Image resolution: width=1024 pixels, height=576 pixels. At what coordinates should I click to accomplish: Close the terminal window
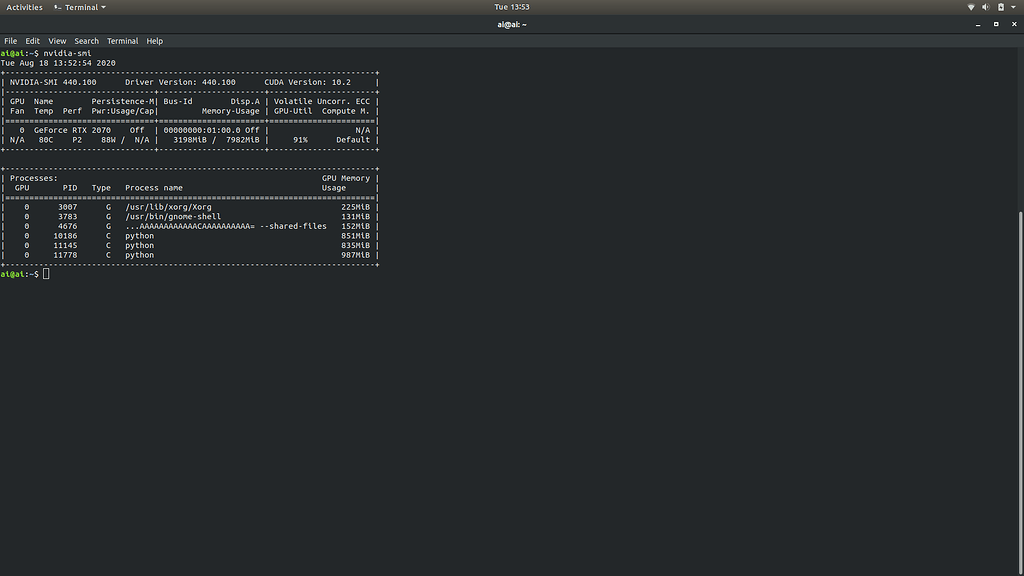[x=1013, y=24]
